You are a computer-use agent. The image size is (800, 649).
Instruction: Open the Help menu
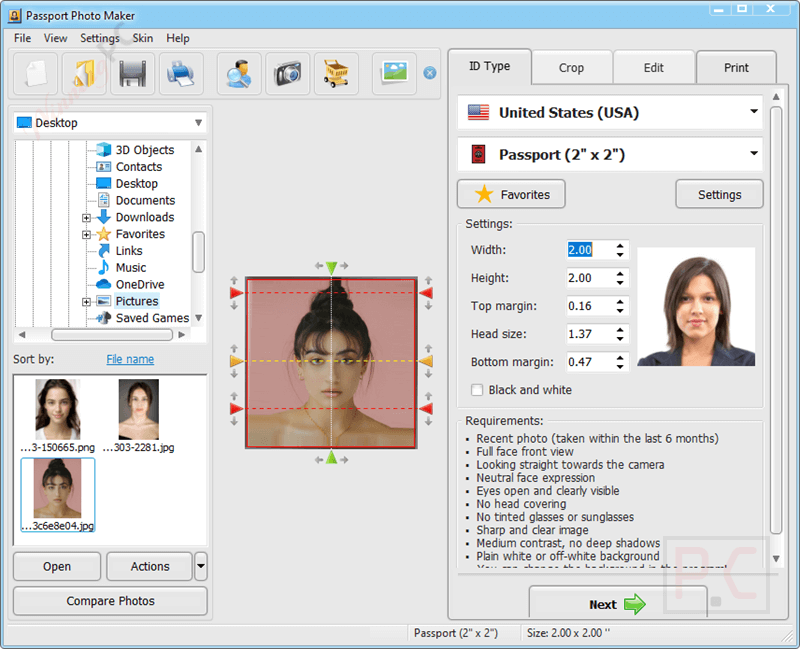pos(178,38)
